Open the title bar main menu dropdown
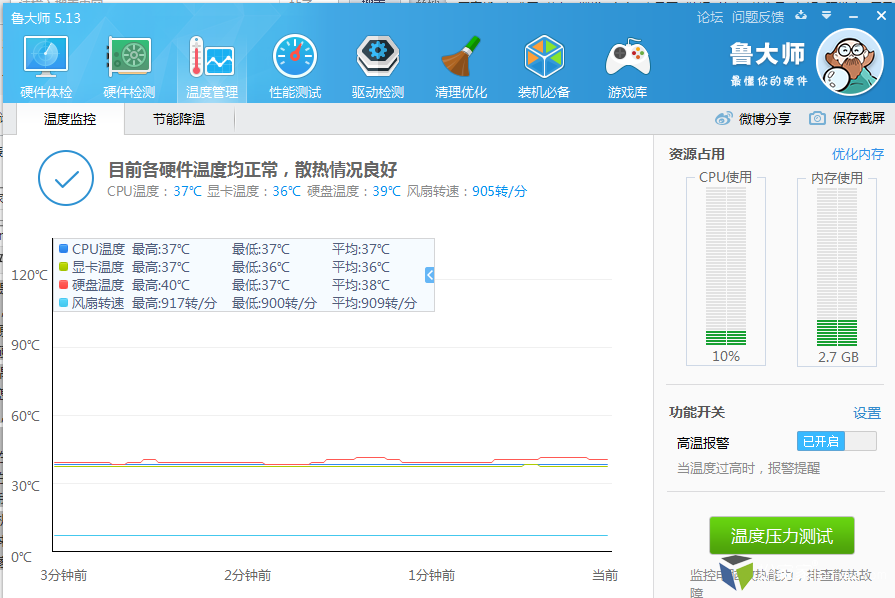Viewport: 895px width, 598px height. (x=827, y=16)
